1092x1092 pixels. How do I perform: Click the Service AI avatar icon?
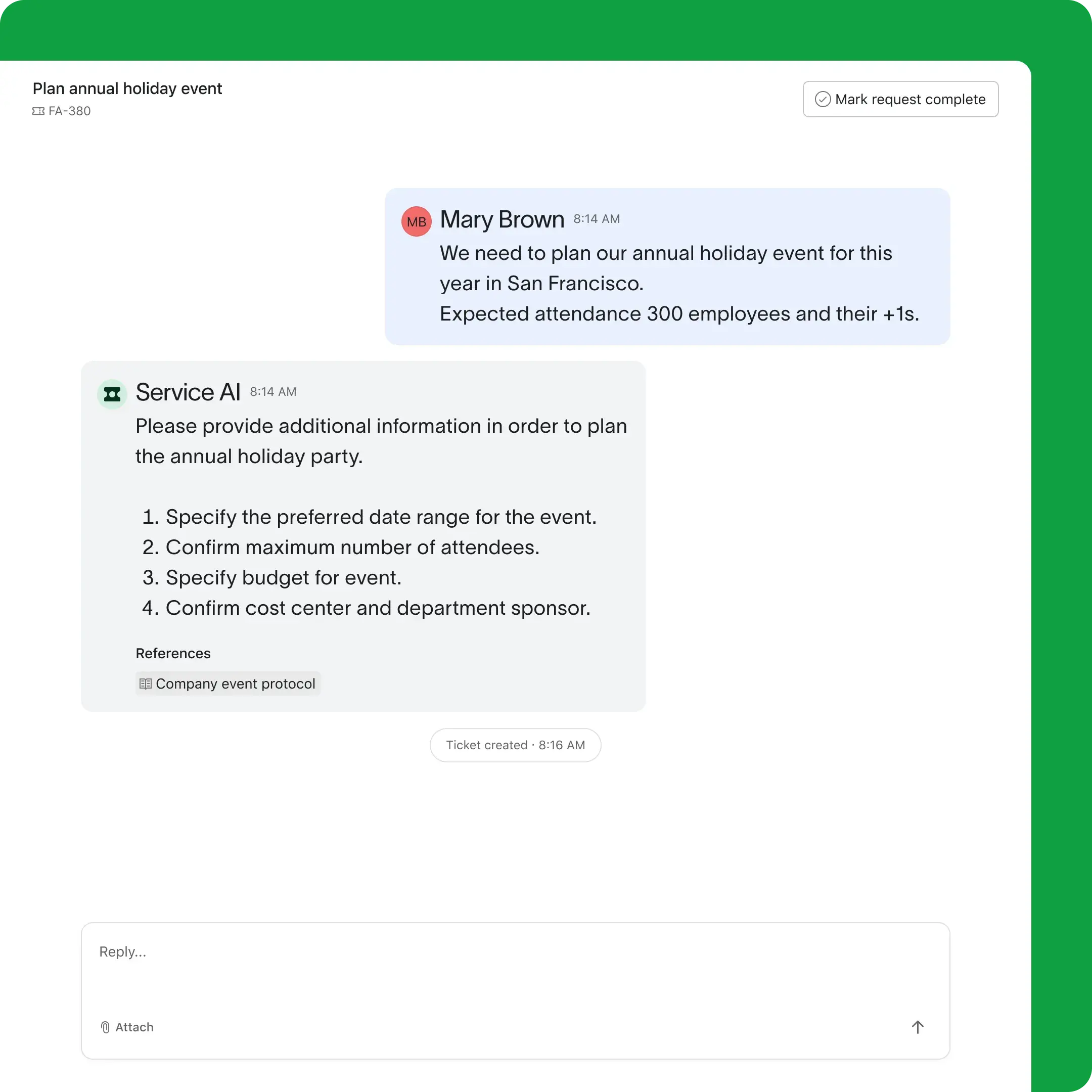pos(112,394)
